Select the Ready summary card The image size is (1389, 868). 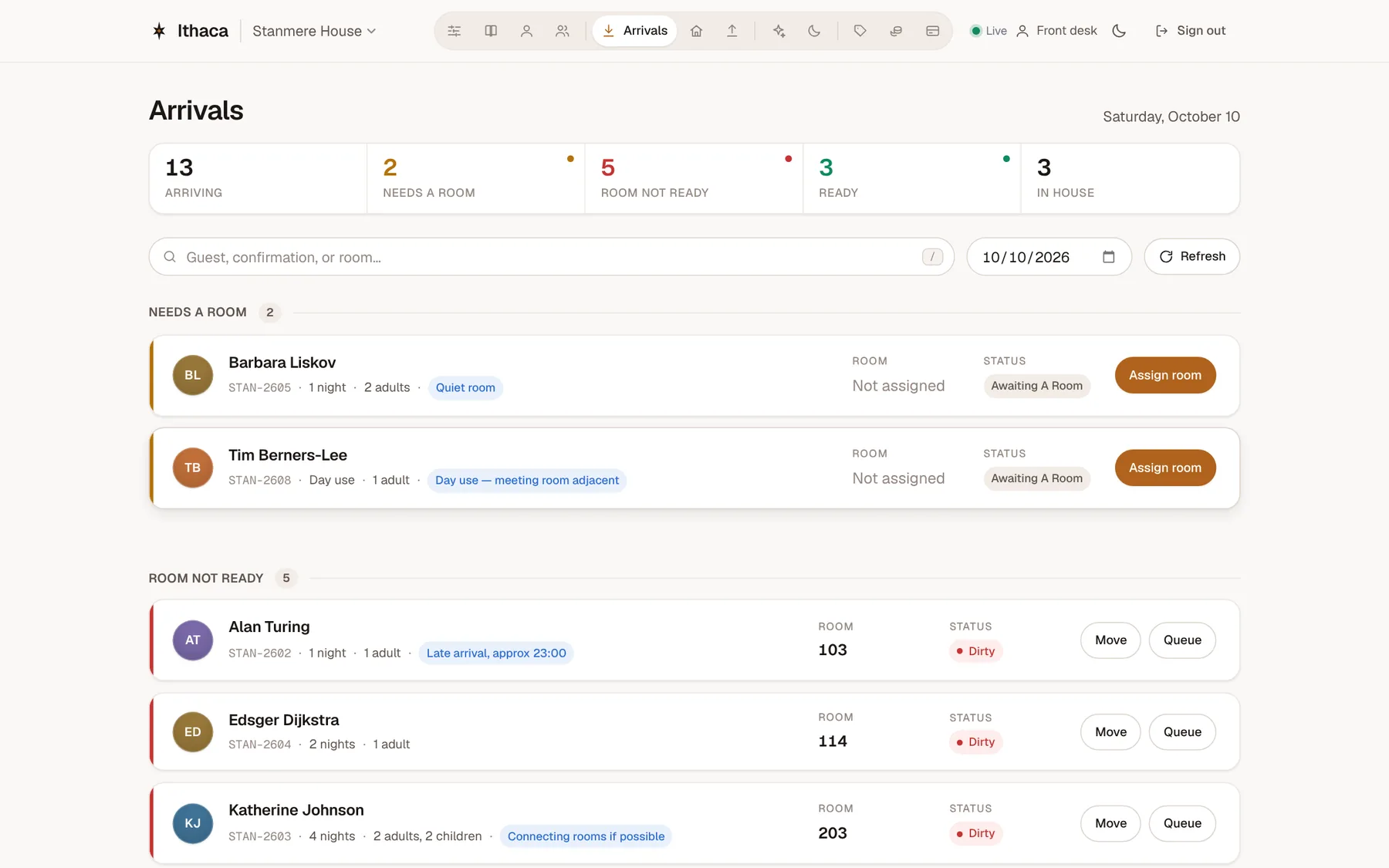[911, 178]
